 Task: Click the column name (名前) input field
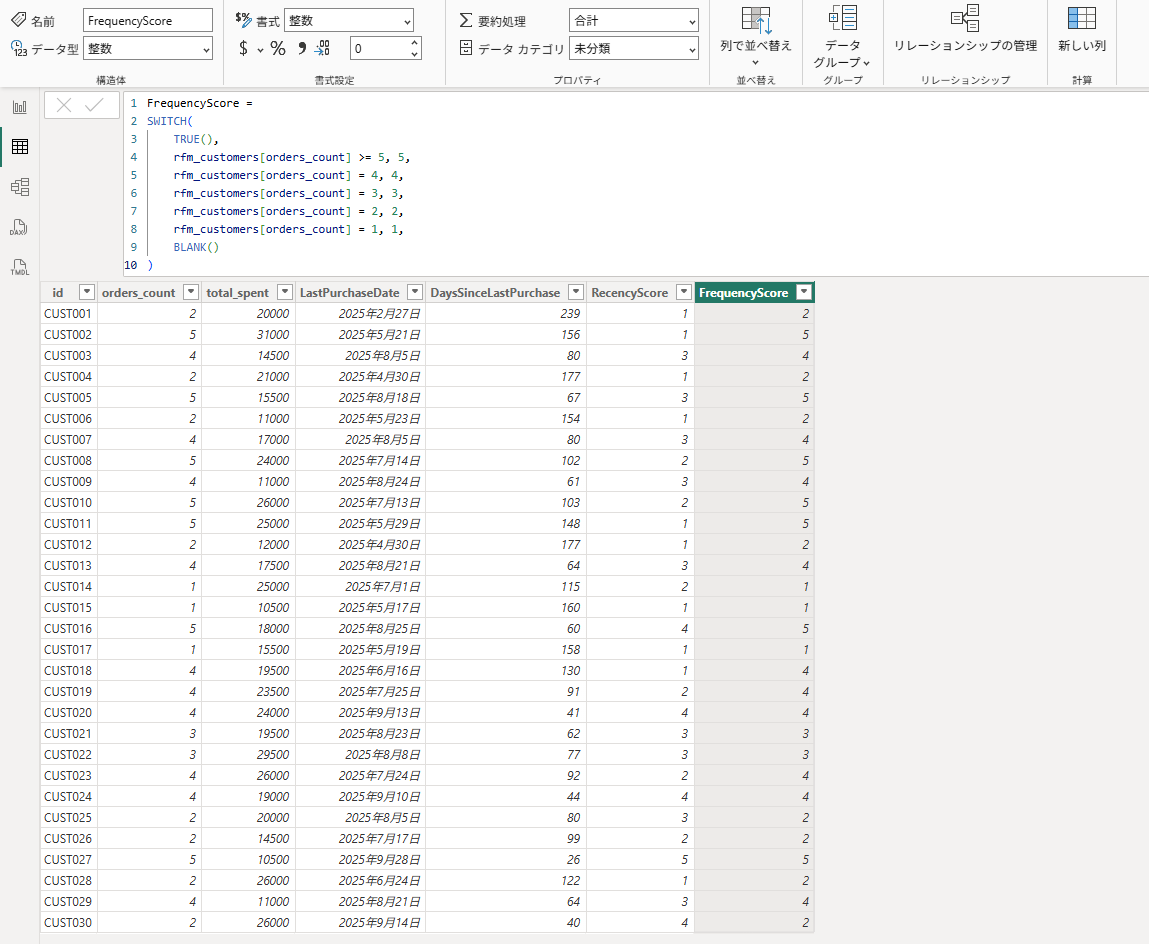pos(148,20)
